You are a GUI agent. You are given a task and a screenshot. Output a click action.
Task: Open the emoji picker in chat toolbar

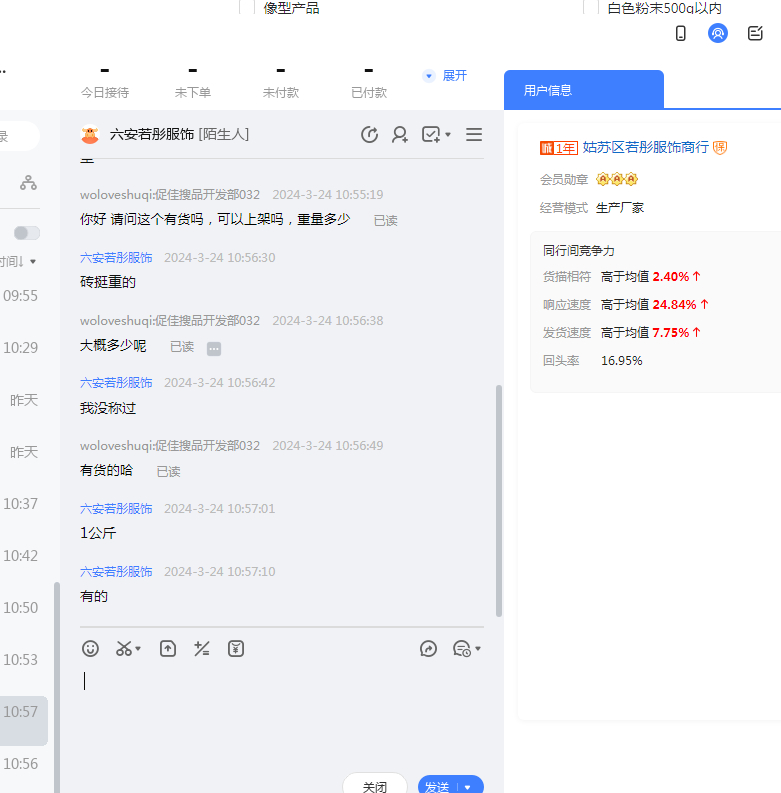(x=90, y=649)
